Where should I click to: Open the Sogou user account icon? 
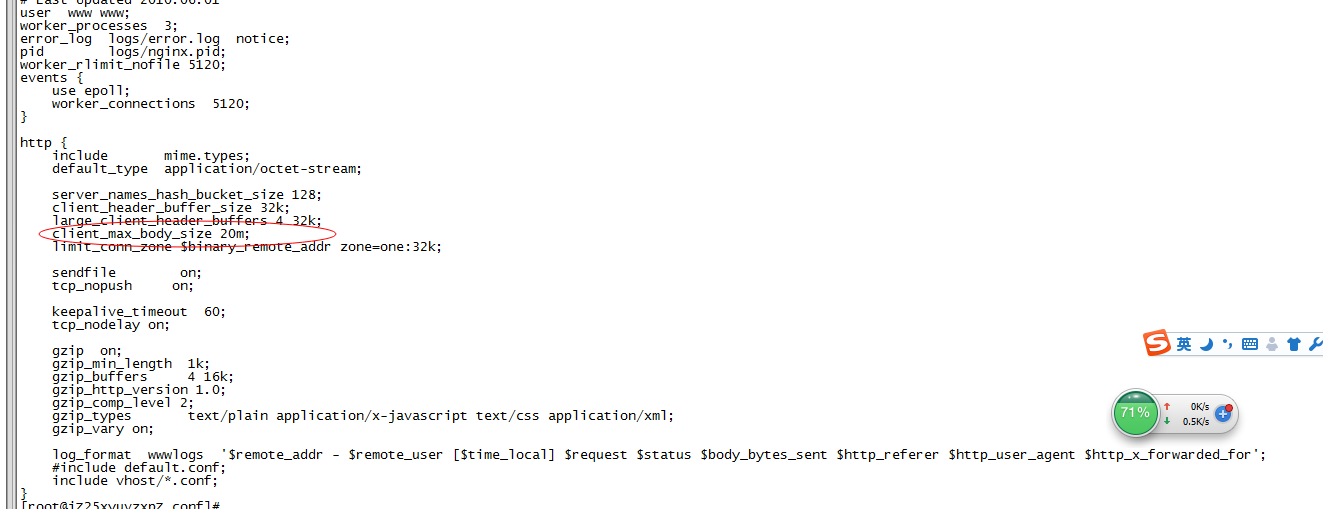point(1272,344)
